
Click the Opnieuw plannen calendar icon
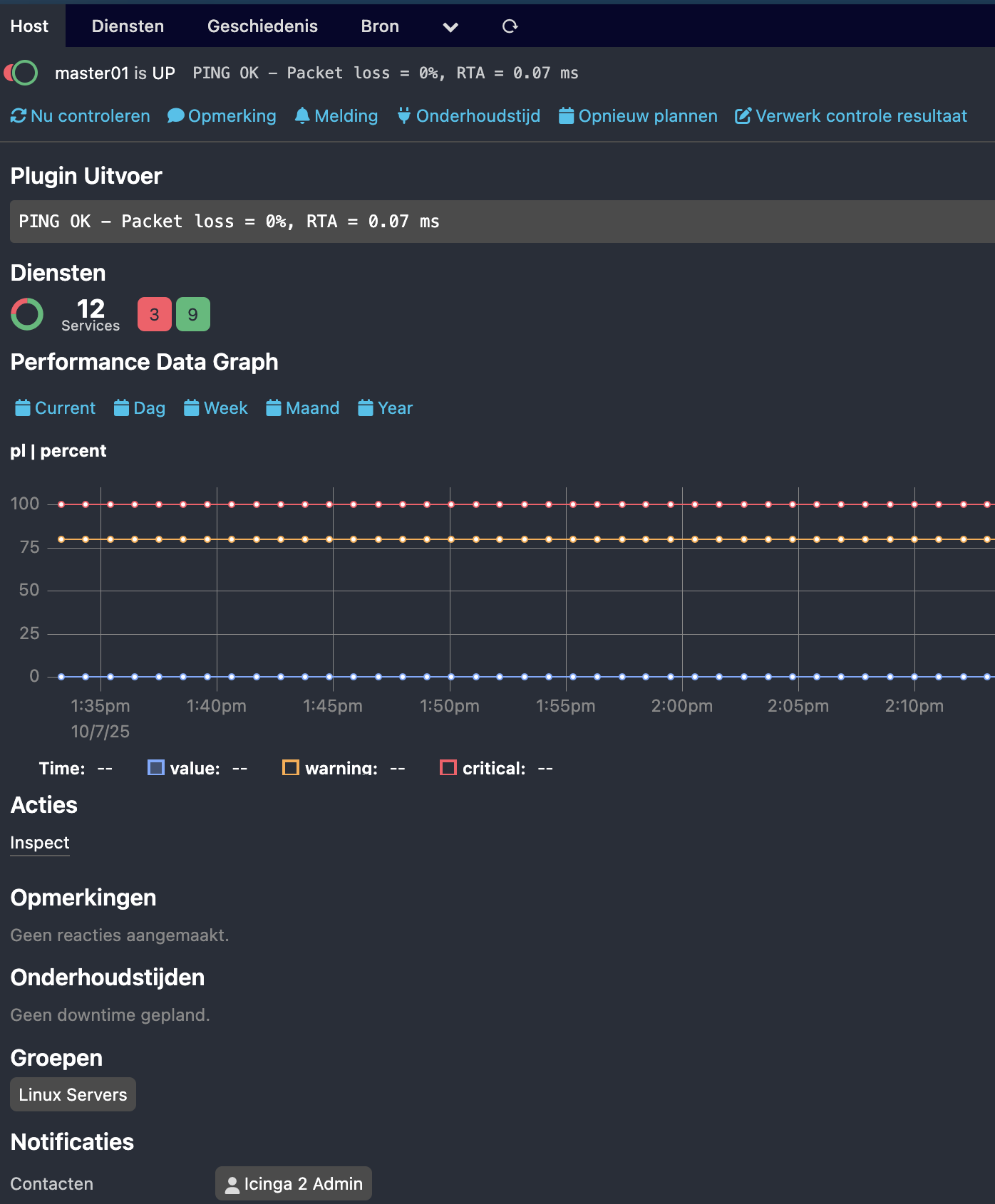click(566, 116)
